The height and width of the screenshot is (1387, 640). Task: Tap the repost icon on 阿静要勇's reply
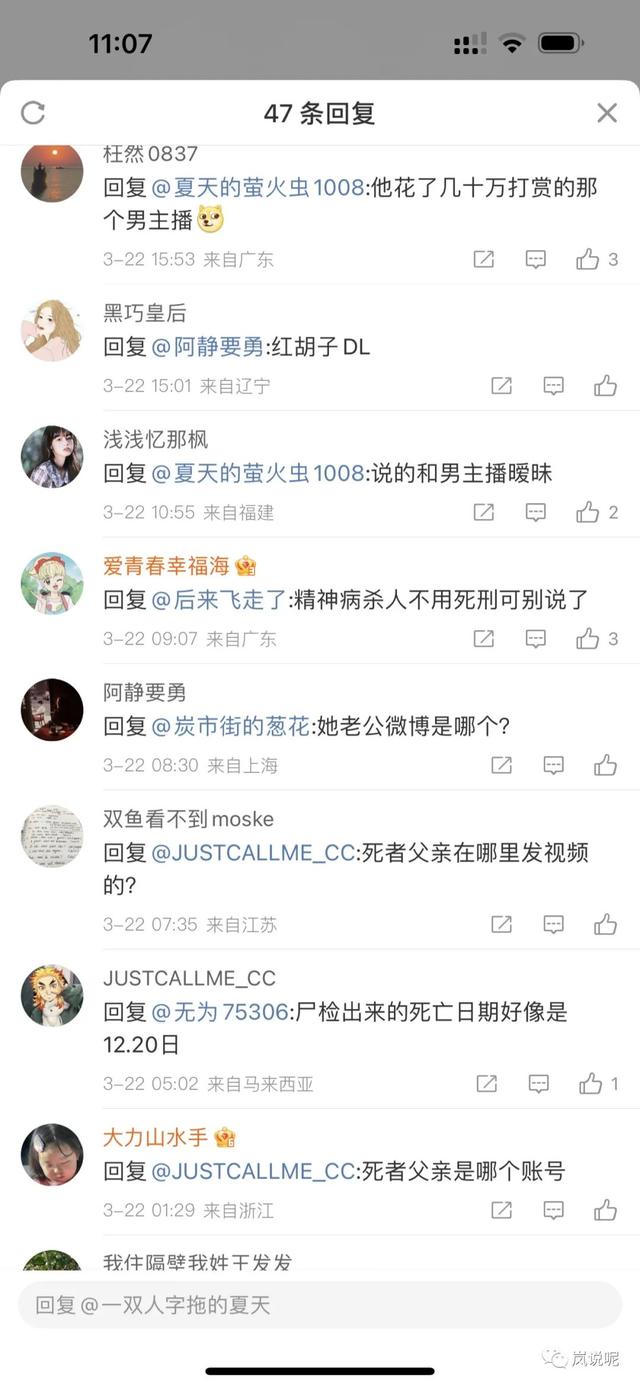tap(501, 765)
